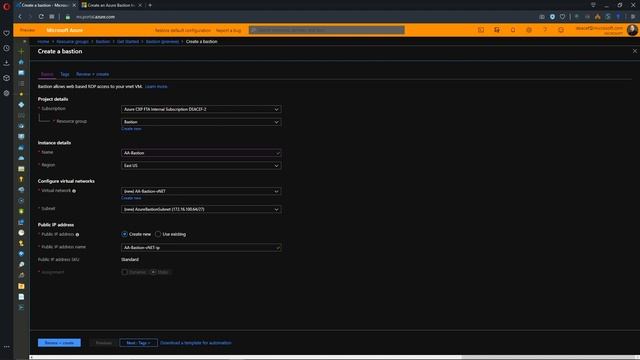Select the Dynamic assignment option

(134, 272)
